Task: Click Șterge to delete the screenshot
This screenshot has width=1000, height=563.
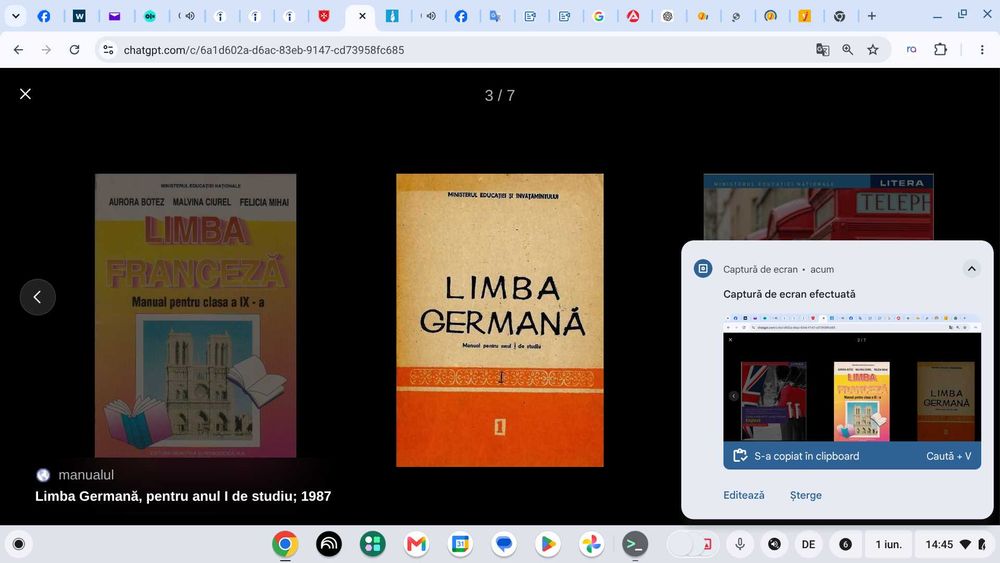Action: point(805,495)
